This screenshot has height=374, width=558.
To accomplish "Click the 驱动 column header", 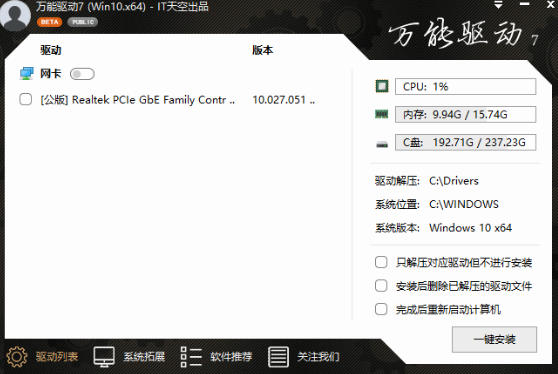I will point(51,50).
